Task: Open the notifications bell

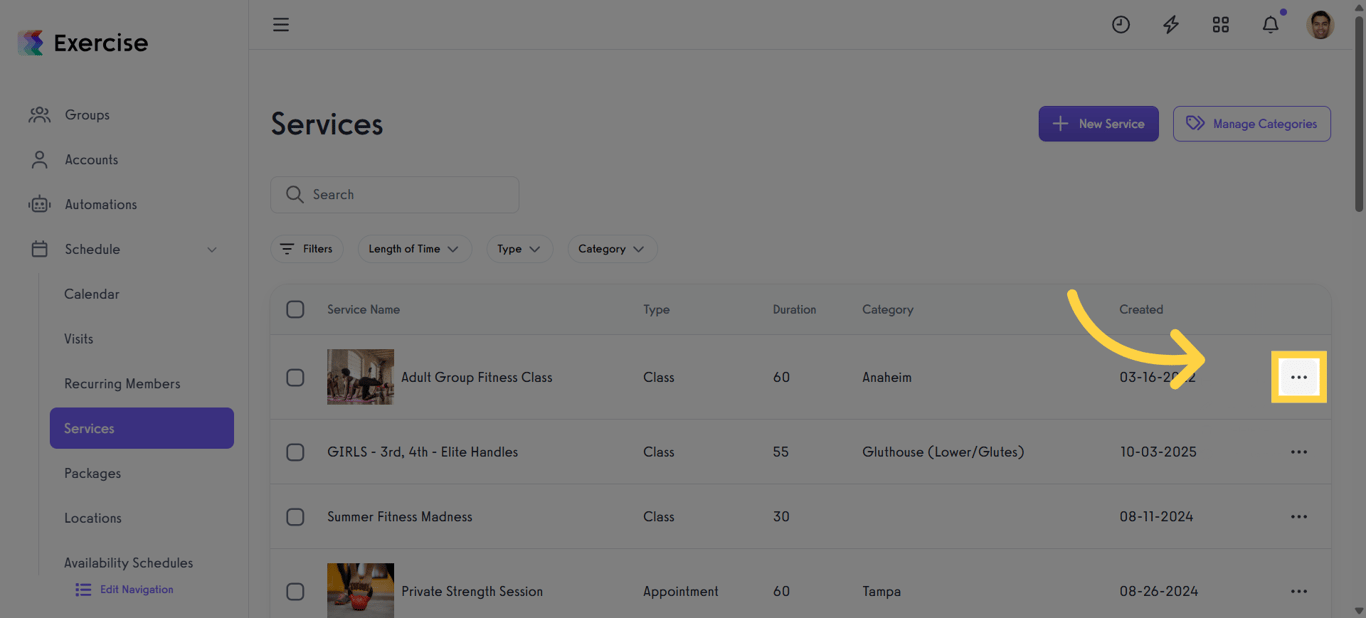Action: (1270, 24)
